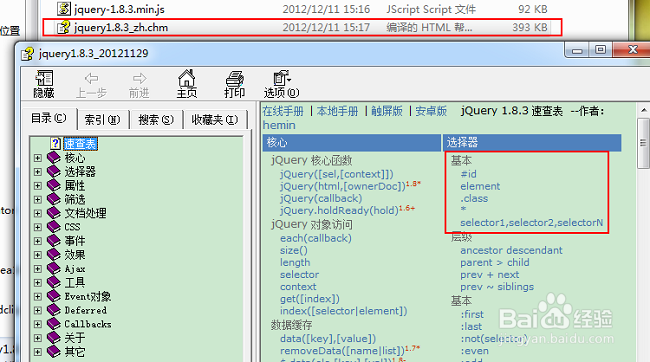Click the book icon next to Ajax
650x362 pixels.
coord(53,268)
